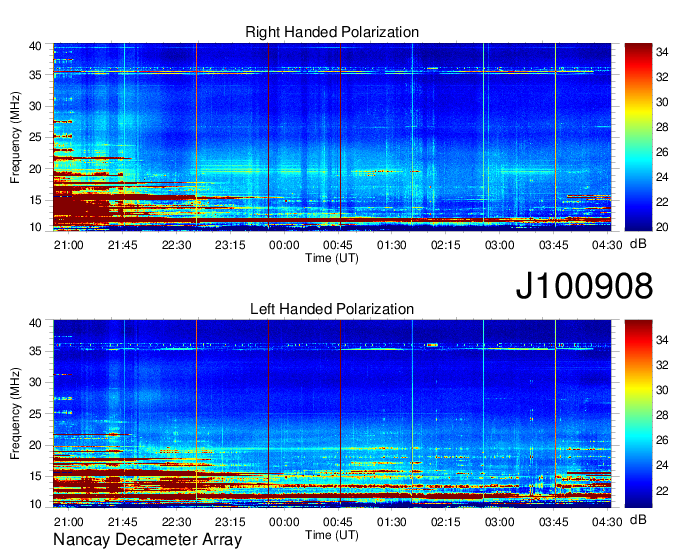This screenshot has width=680, height=552.
Task: Click the Left Handed Polarization spectrogram image
Action: [x=332, y=414]
